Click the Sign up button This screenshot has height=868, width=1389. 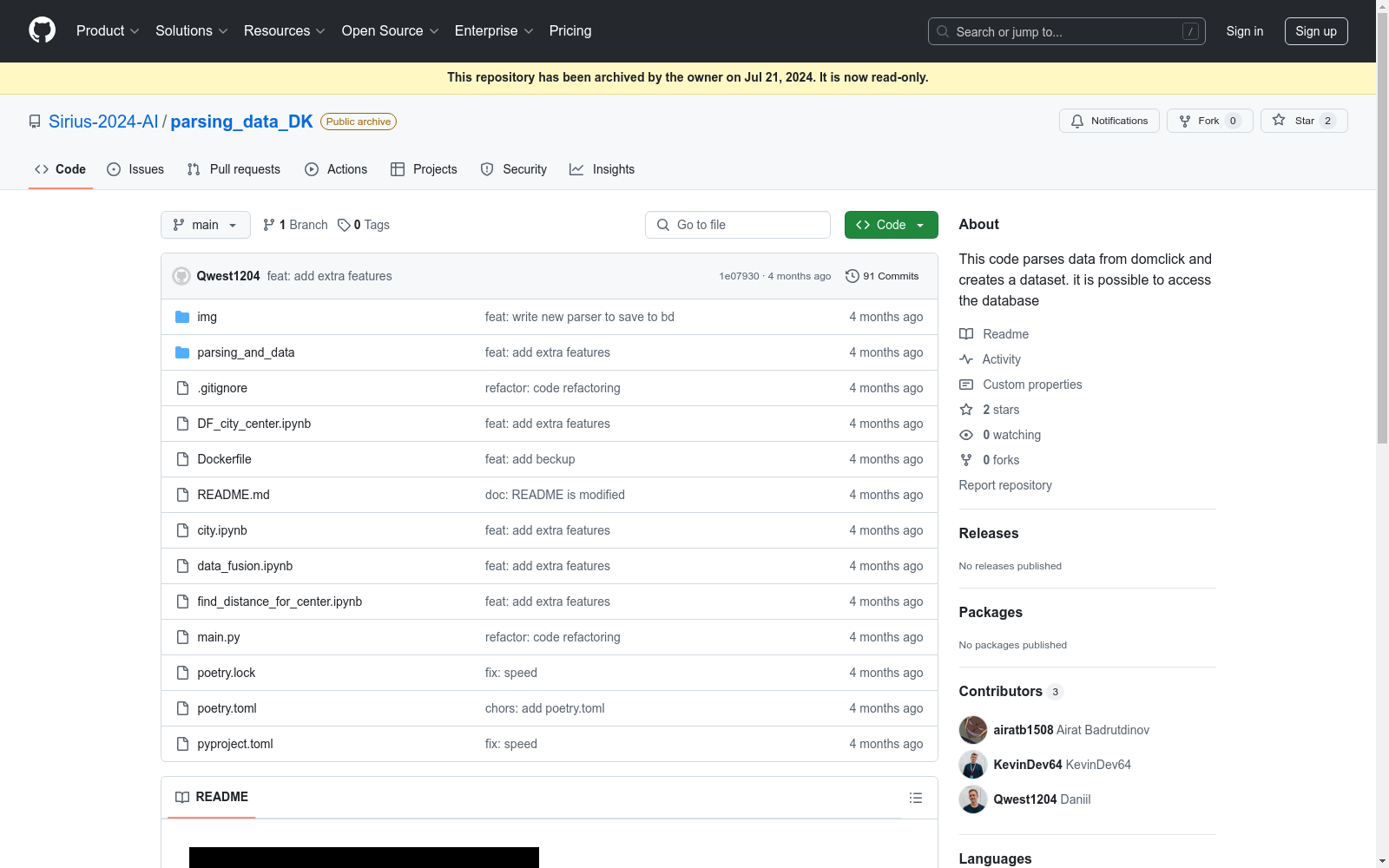1316,31
